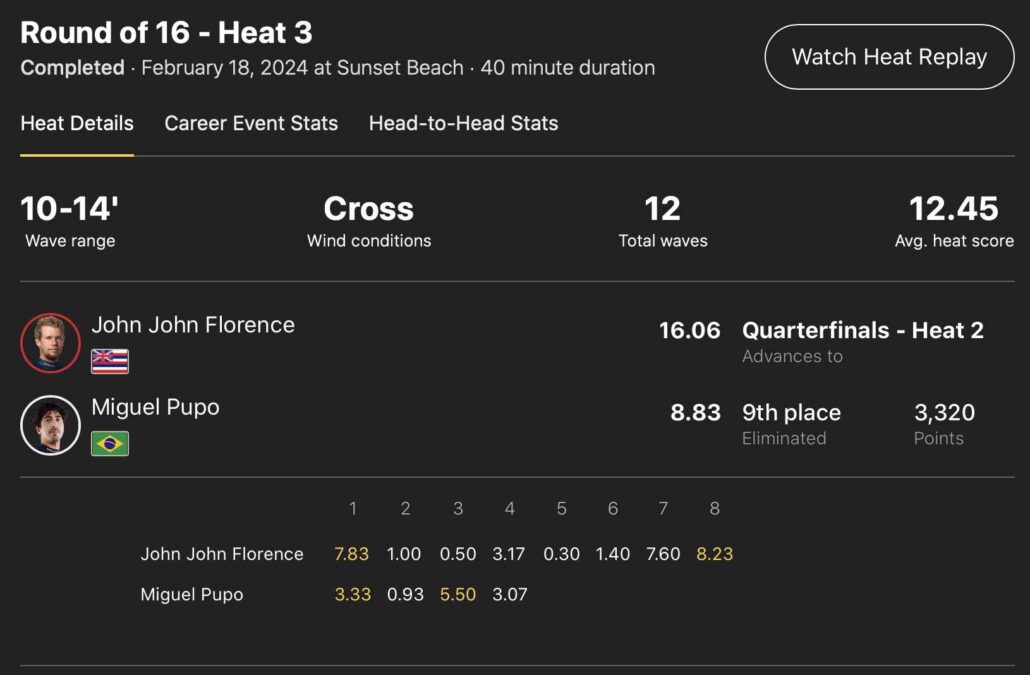
Task: Click John John Florence name in results
Action: tap(193, 325)
